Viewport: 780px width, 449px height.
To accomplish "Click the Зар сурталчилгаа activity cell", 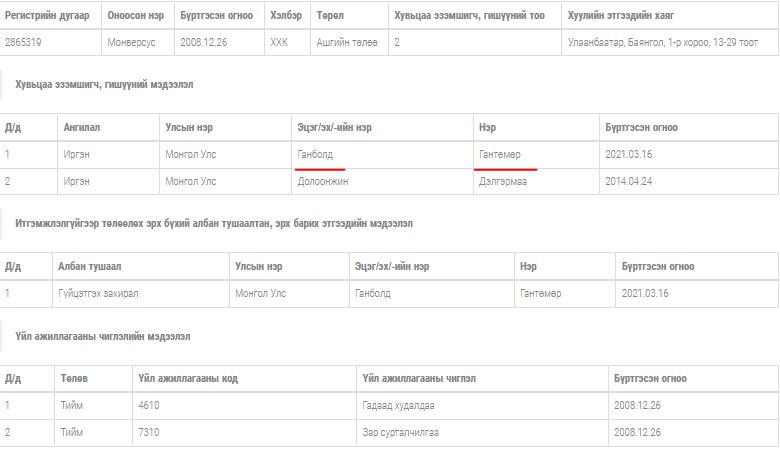I will point(401,432).
